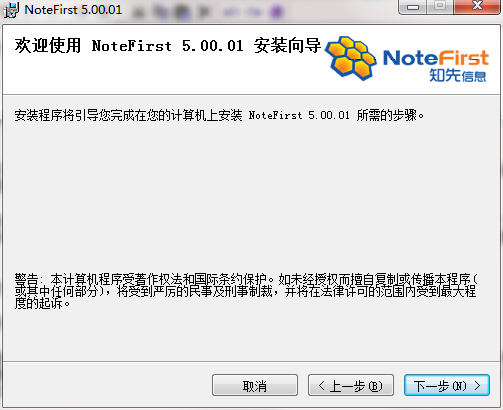
Task: Click the NoteFirst 5.00.01 window title text
Action: (x=73, y=10)
